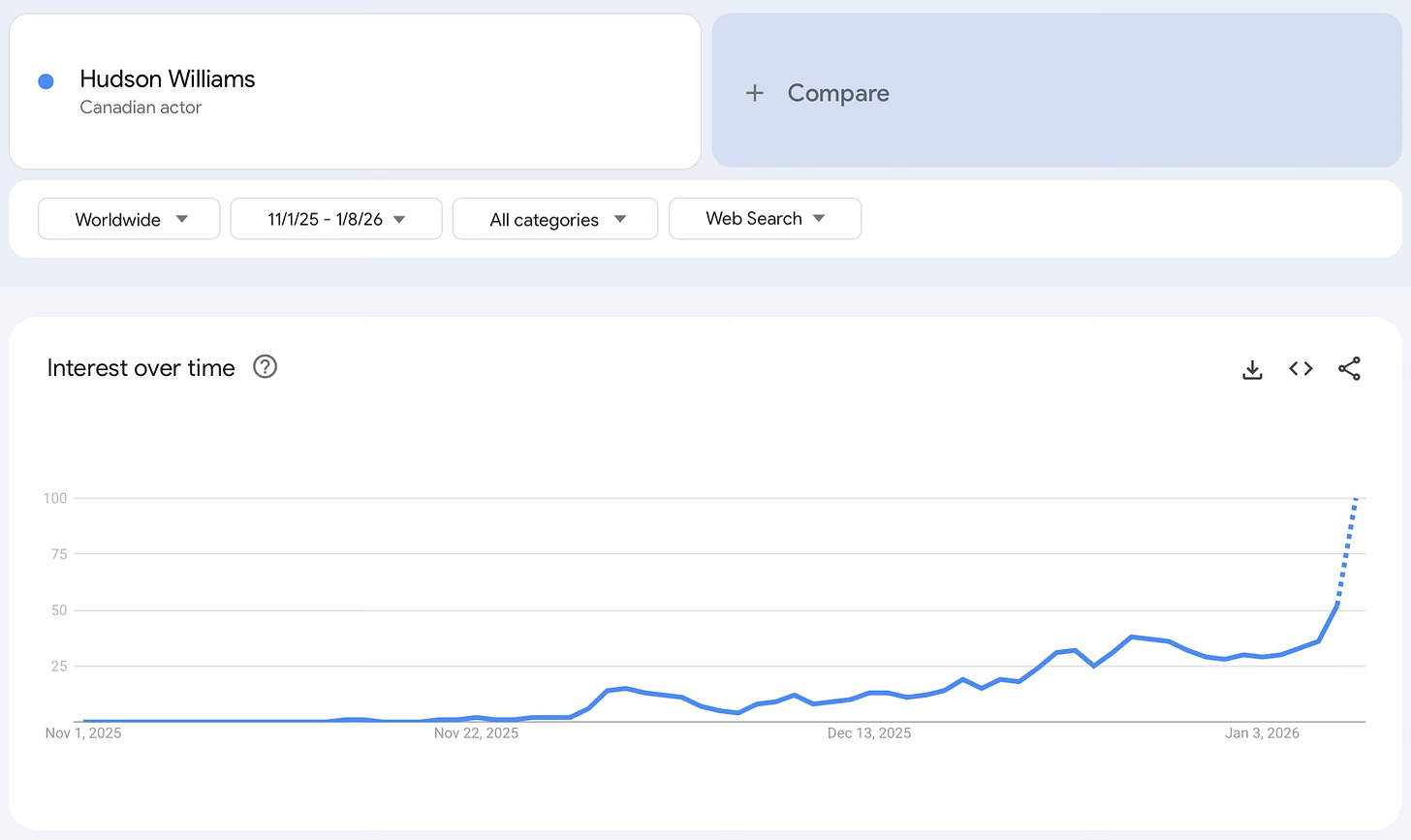Image resolution: width=1411 pixels, height=840 pixels.
Task: Open the All categories dropdown
Action: click(555, 219)
